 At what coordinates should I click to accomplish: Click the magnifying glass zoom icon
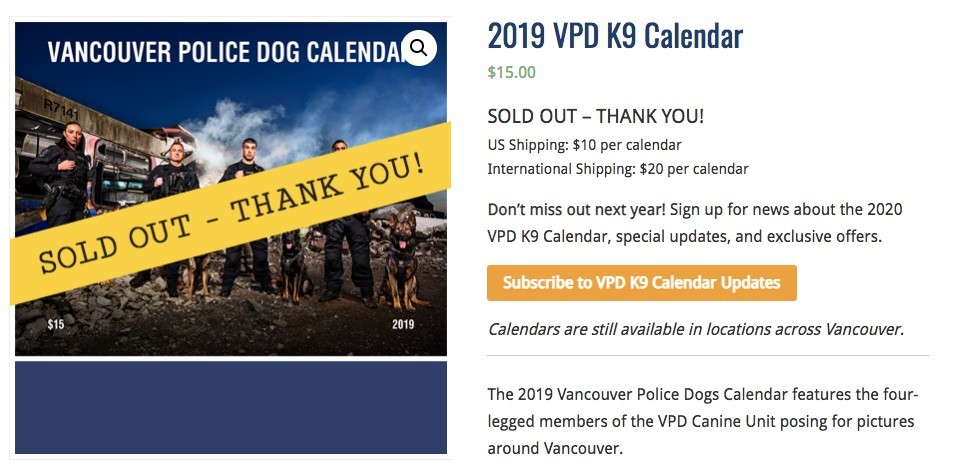click(419, 47)
